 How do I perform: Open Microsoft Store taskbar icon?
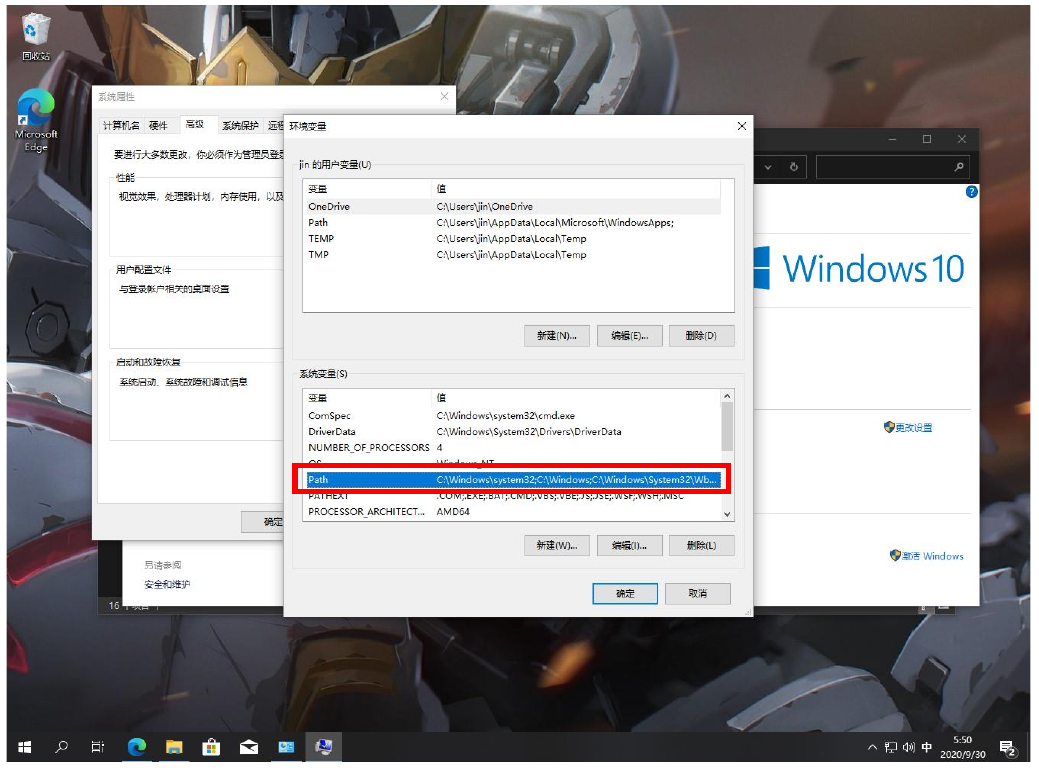click(211, 747)
